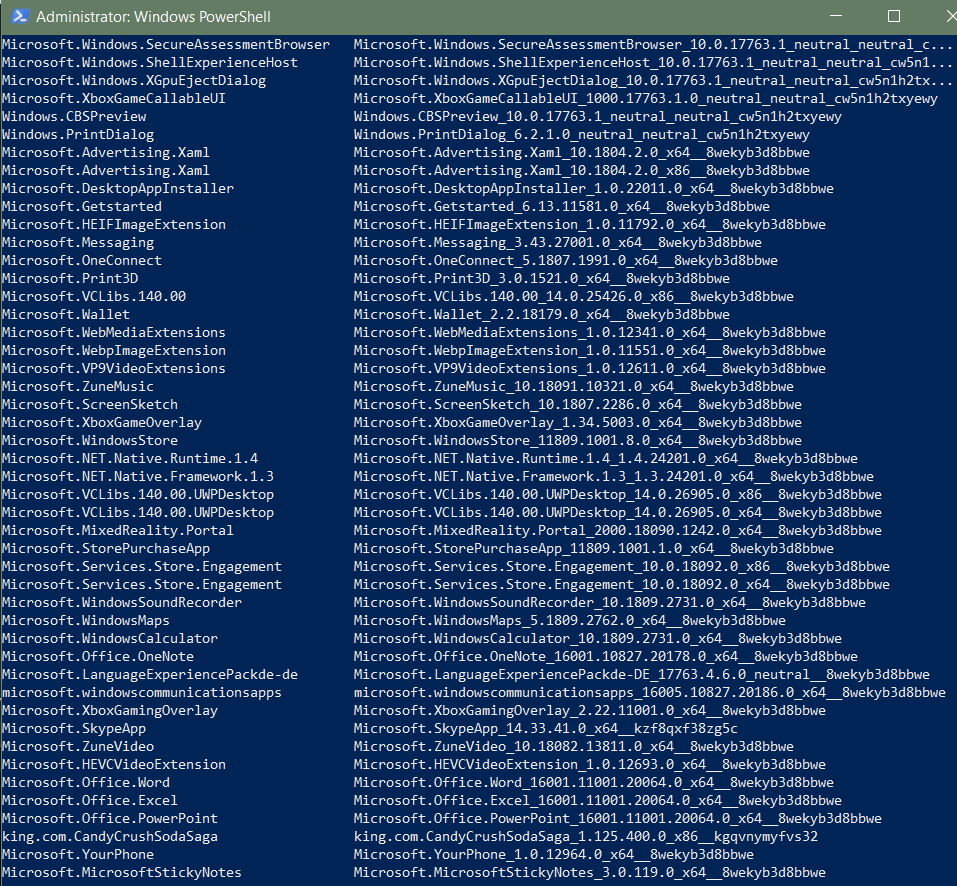Select Microsoft.MixedReality.Portal name entry
Screen dimensions: 957x886
118,531
